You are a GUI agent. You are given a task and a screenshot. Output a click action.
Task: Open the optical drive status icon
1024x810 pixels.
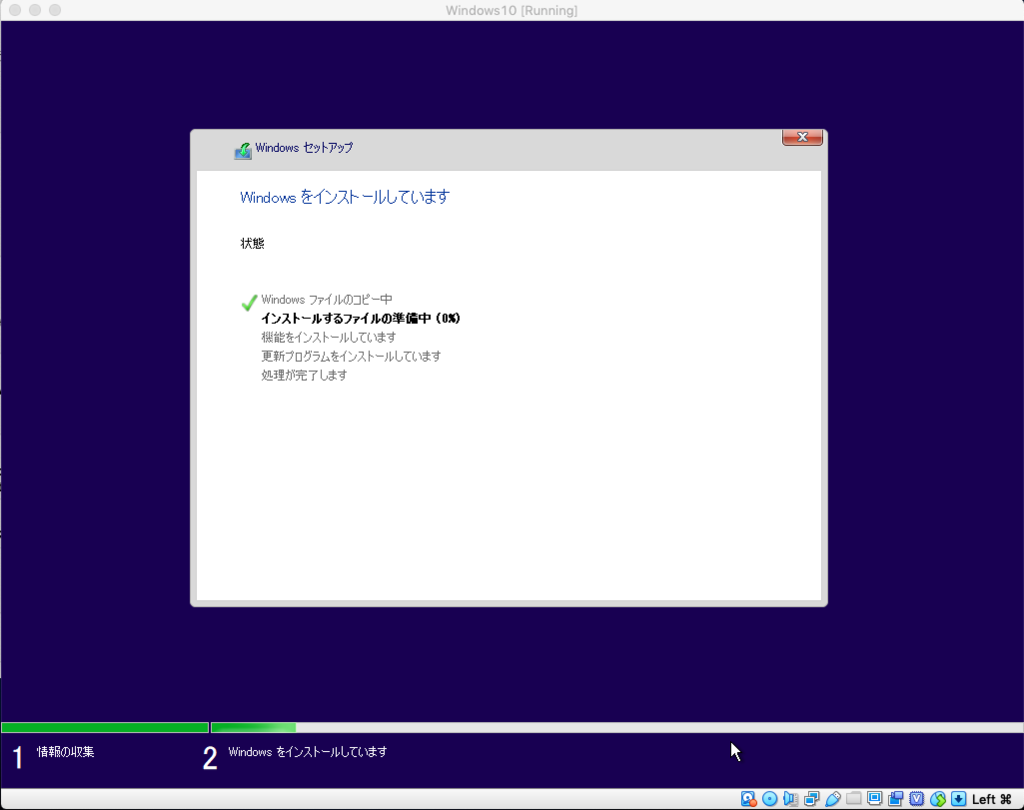click(x=769, y=799)
